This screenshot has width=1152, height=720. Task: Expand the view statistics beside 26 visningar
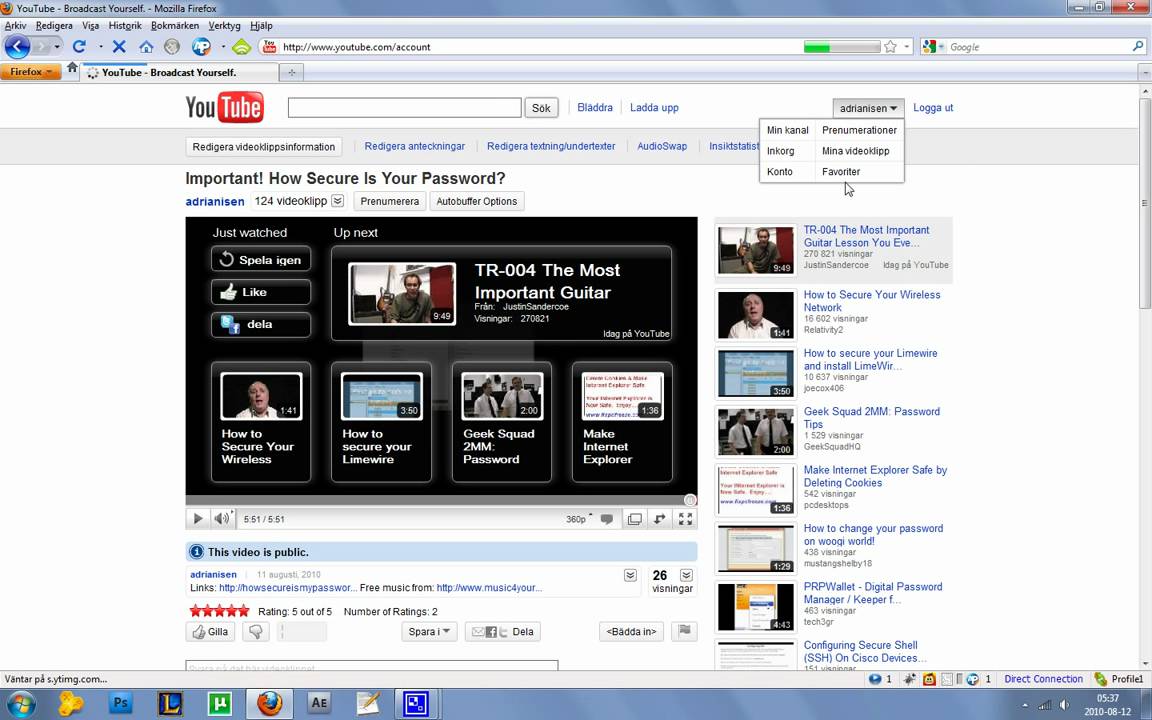coord(686,575)
